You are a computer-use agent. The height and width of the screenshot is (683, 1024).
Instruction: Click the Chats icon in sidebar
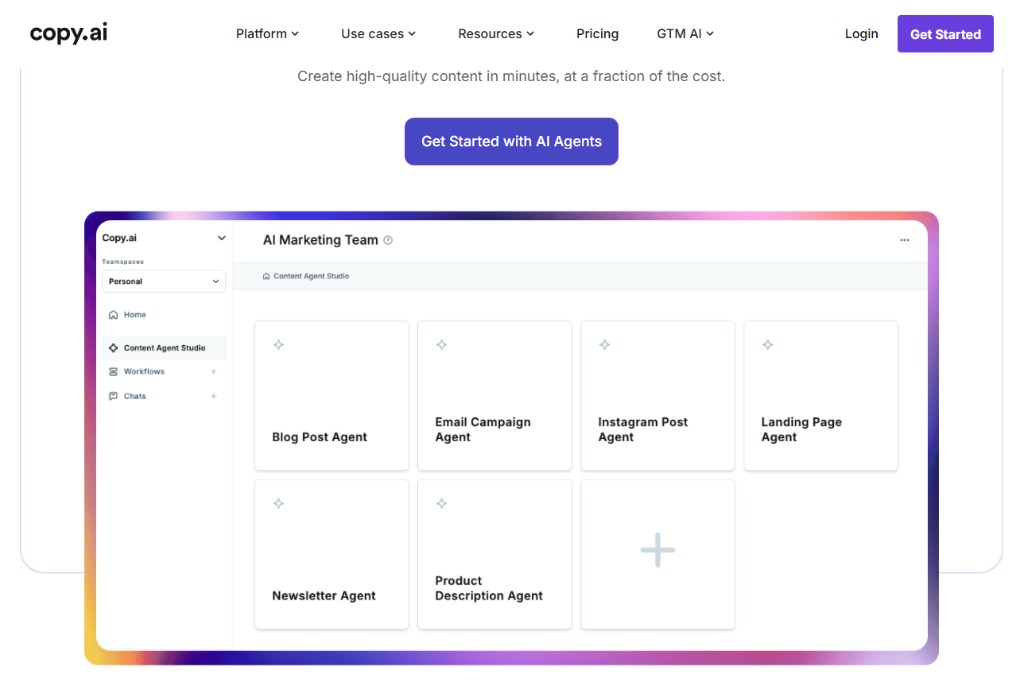pyautogui.click(x=113, y=396)
